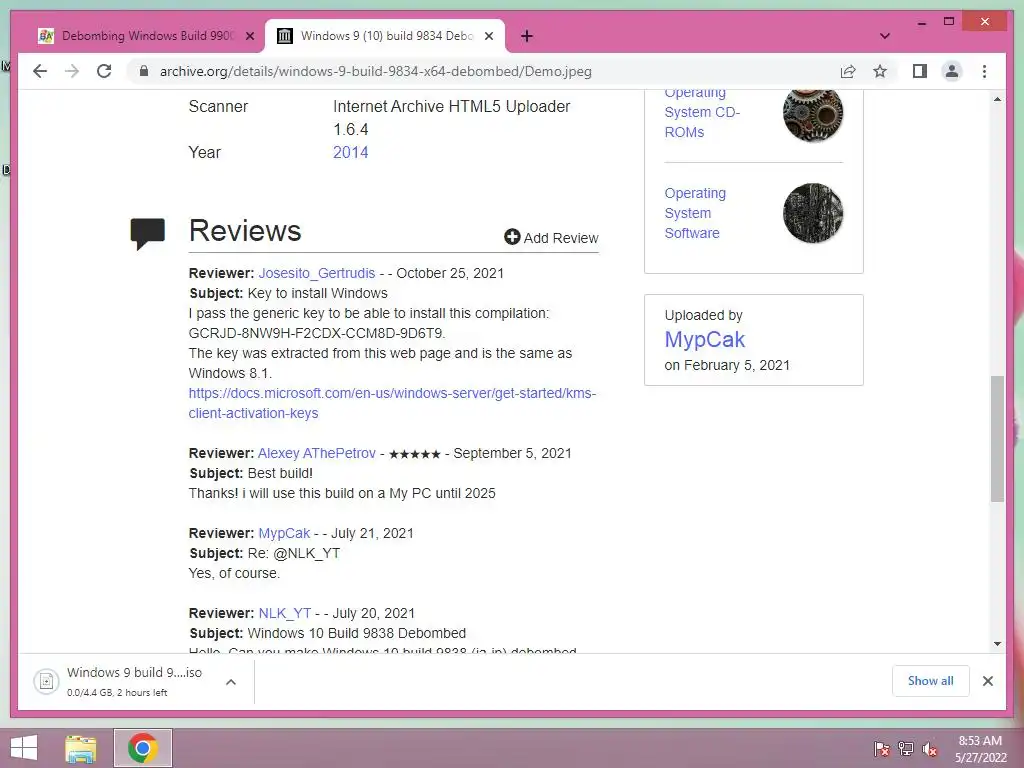Click the scrollbar down arrow

click(x=997, y=644)
